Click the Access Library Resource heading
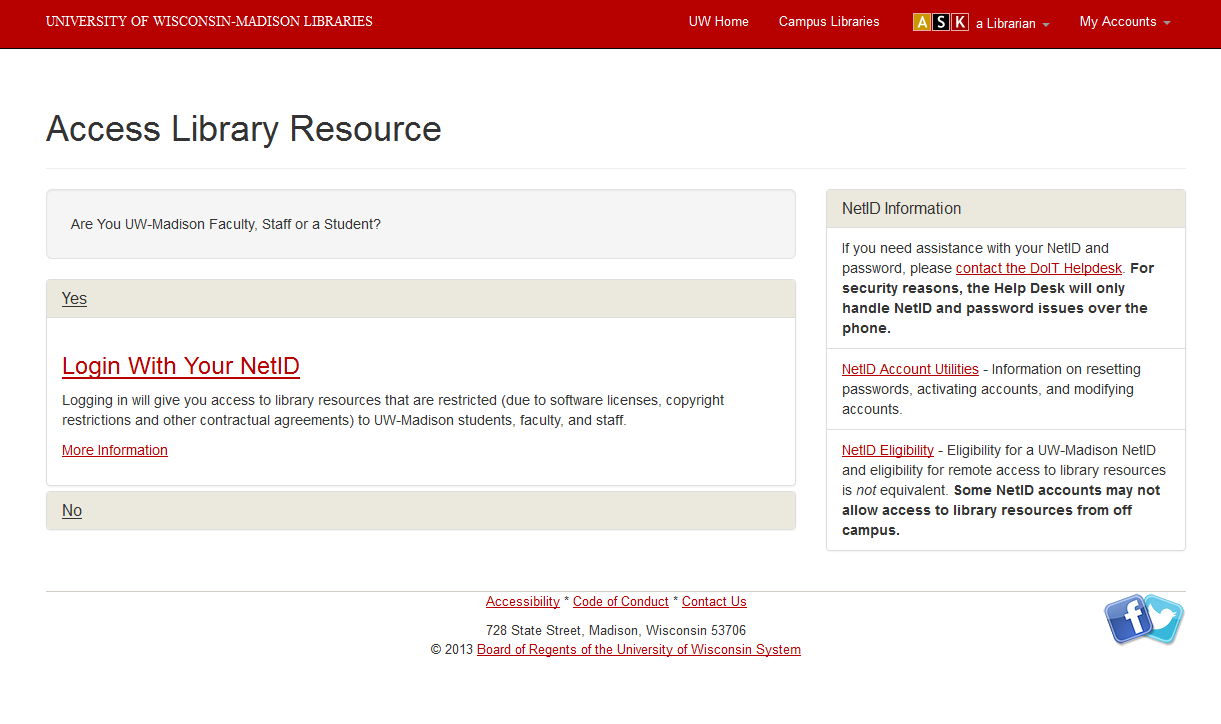 pos(244,129)
